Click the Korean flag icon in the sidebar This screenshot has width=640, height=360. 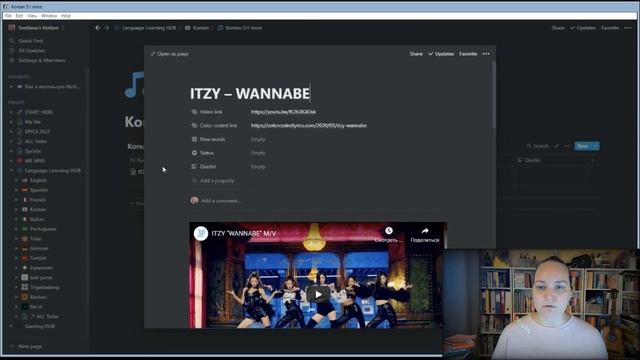click(x=25, y=209)
